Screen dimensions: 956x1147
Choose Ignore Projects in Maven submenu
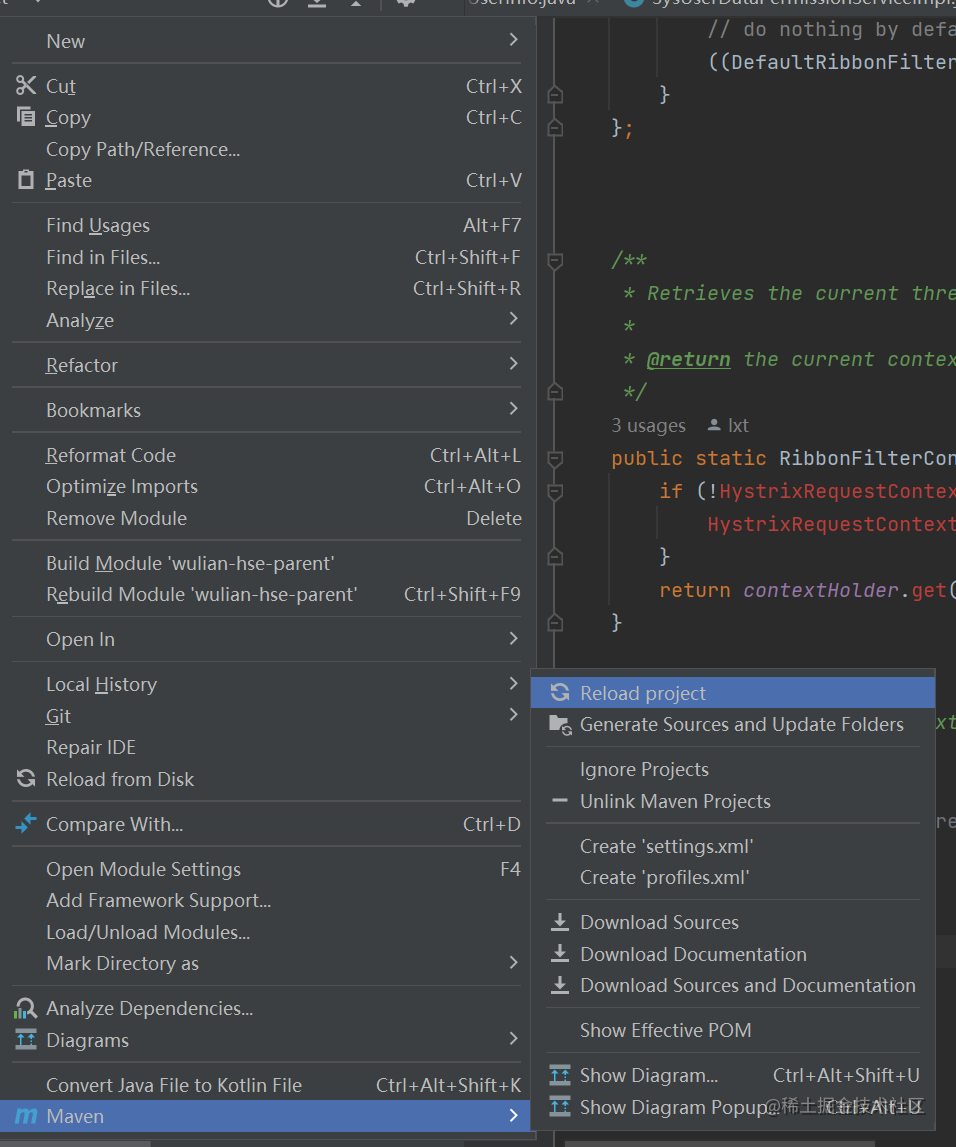(733, 770)
